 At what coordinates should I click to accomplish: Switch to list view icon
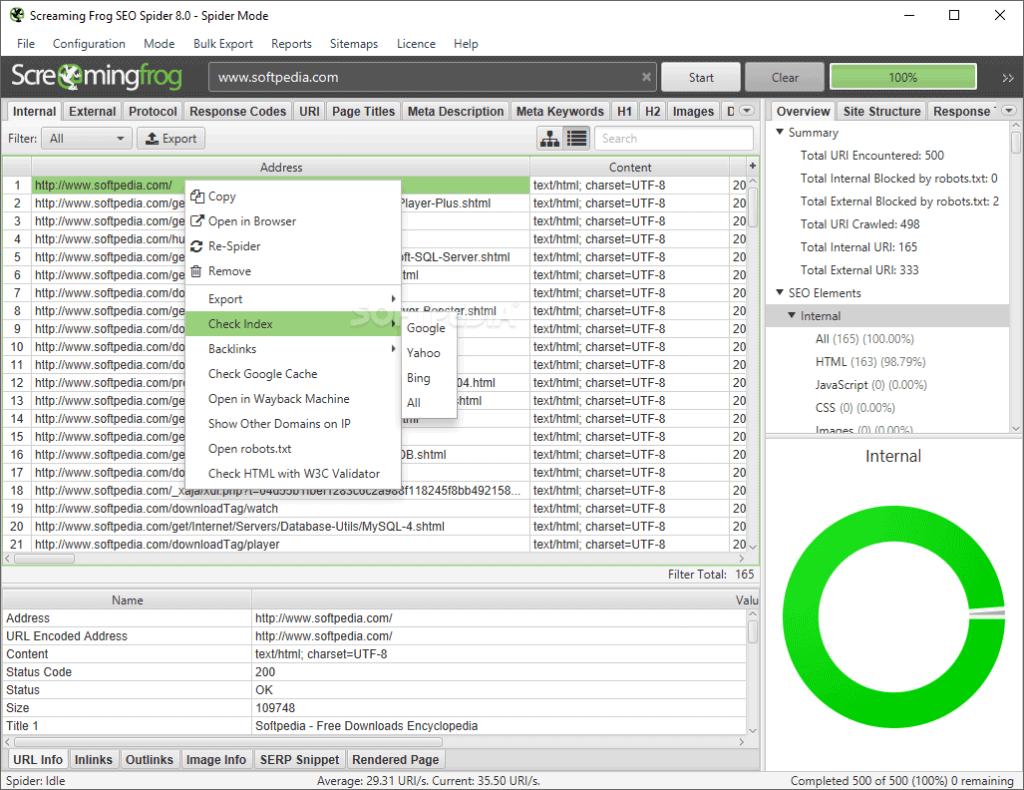click(577, 138)
